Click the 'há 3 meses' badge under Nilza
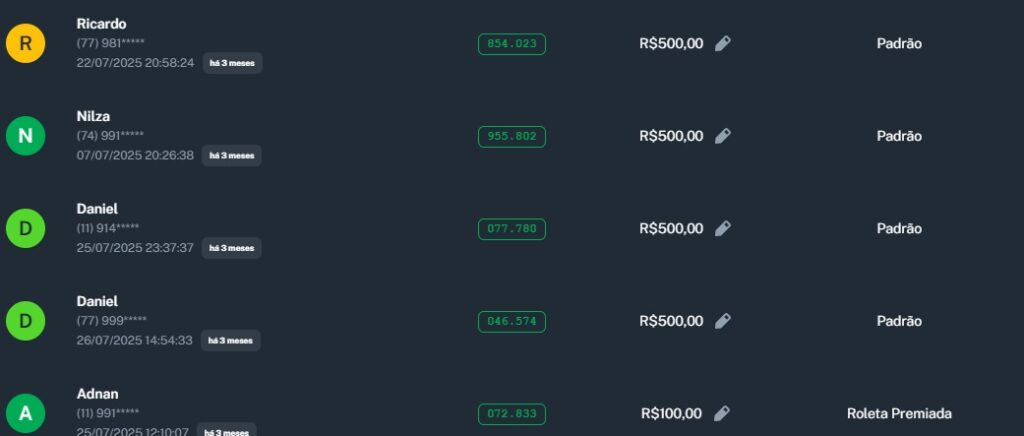The image size is (1024, 436). tap(231, 156)
